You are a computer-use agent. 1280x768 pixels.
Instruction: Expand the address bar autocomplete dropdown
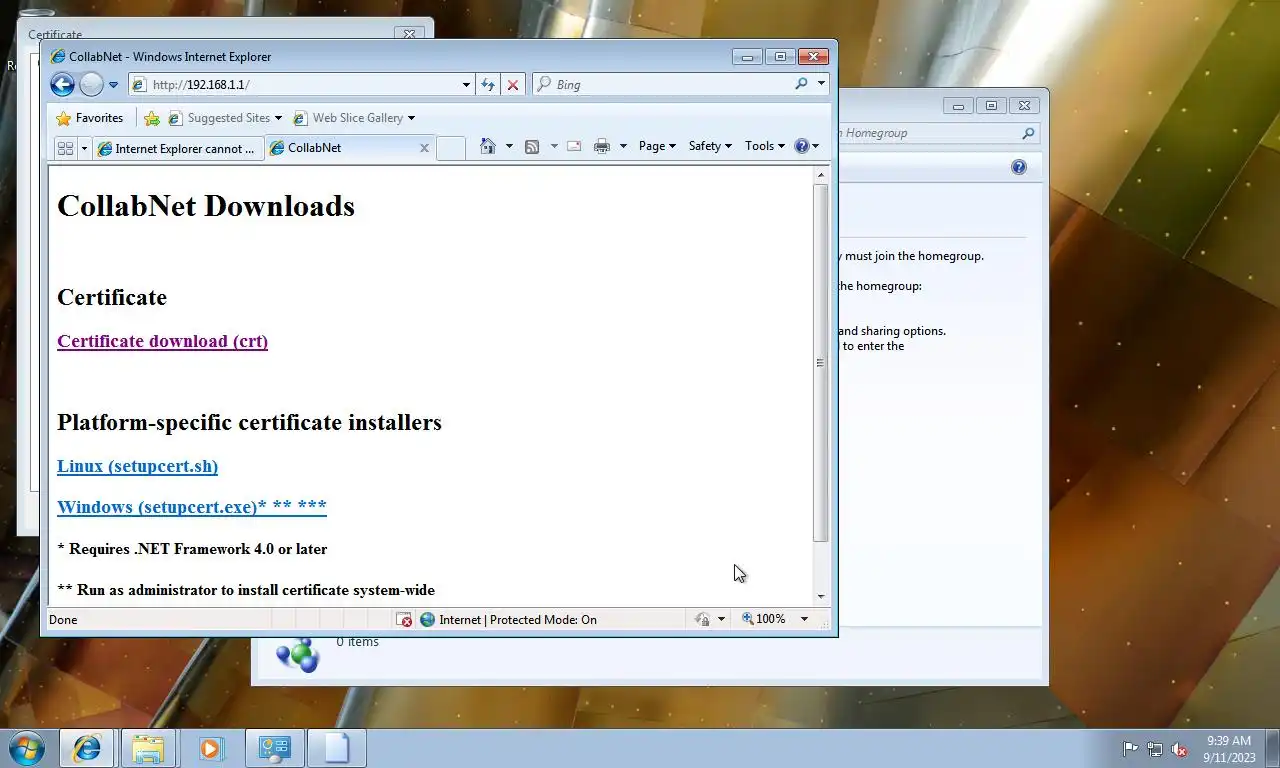click(x=466, y=85)
